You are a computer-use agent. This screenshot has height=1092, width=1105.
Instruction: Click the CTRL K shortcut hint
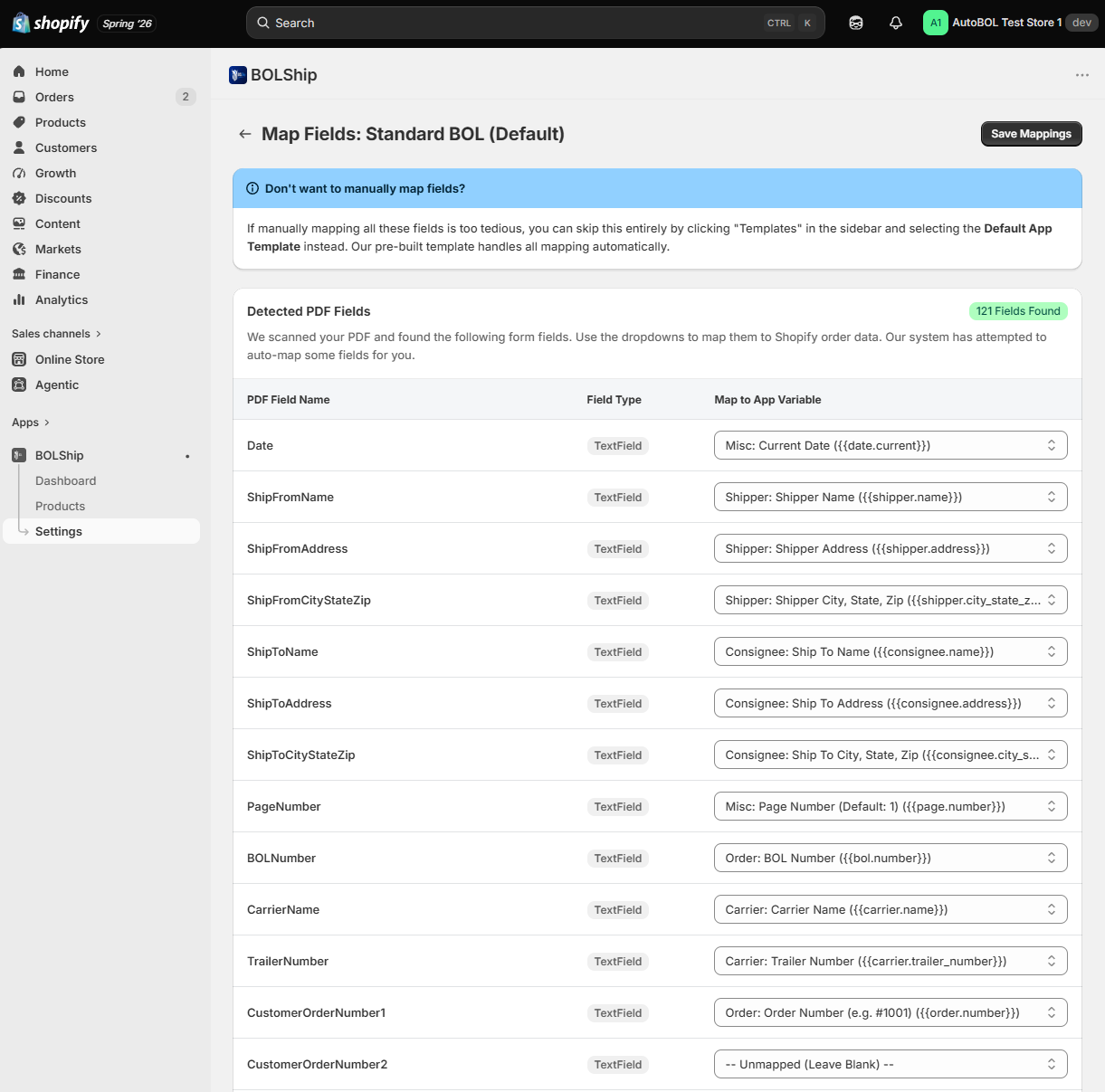pos(790,23)
